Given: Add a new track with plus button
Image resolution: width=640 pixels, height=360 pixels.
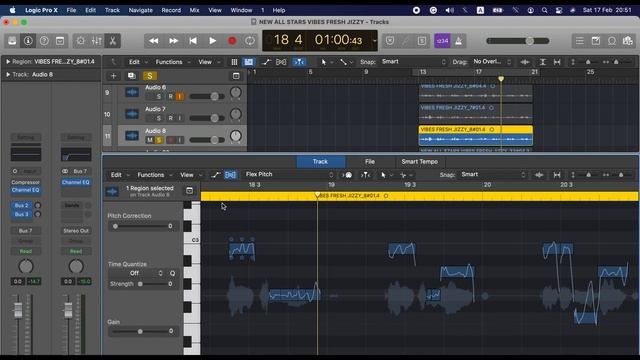Looking at the screenshot, I should (x=113, y=76).
